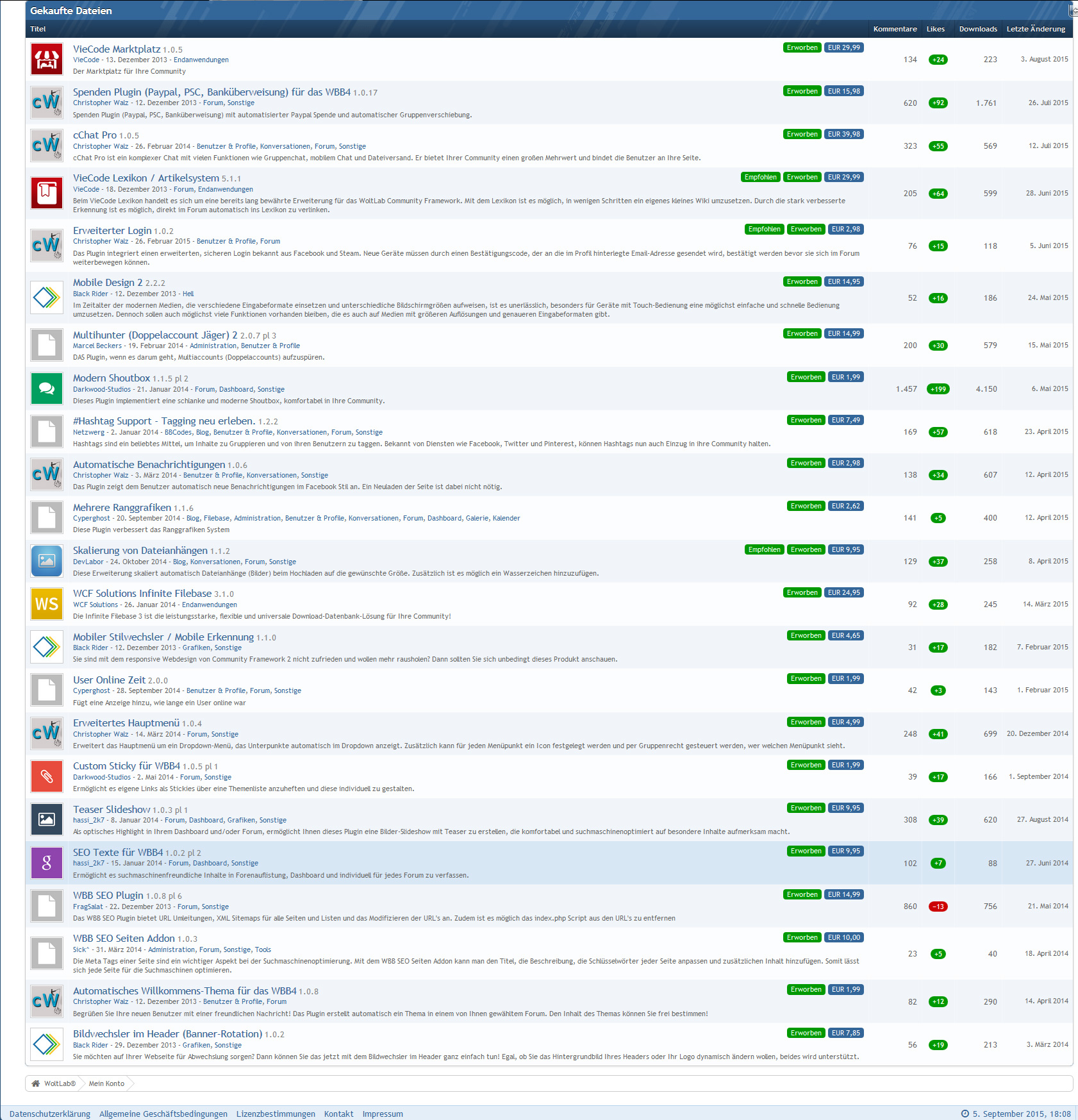Click the WCF Solutions yellow WS icon
This screenshot has height=1120, width=1078.
[x=47, y=604]
